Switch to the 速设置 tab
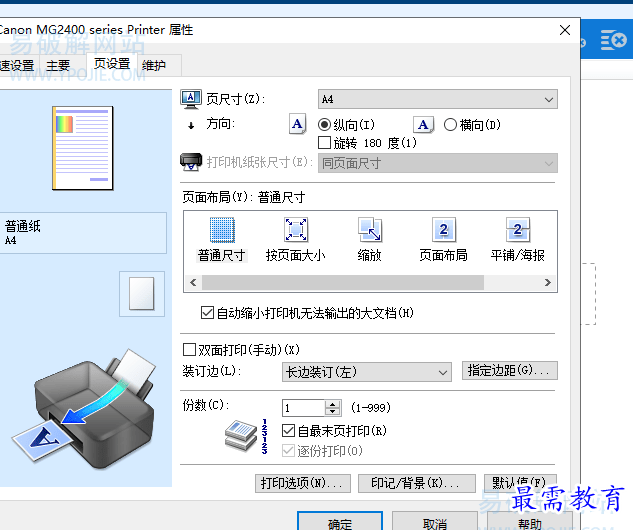Image resolution: width=633 pixels, height=530 pixels. click(17, 65)
